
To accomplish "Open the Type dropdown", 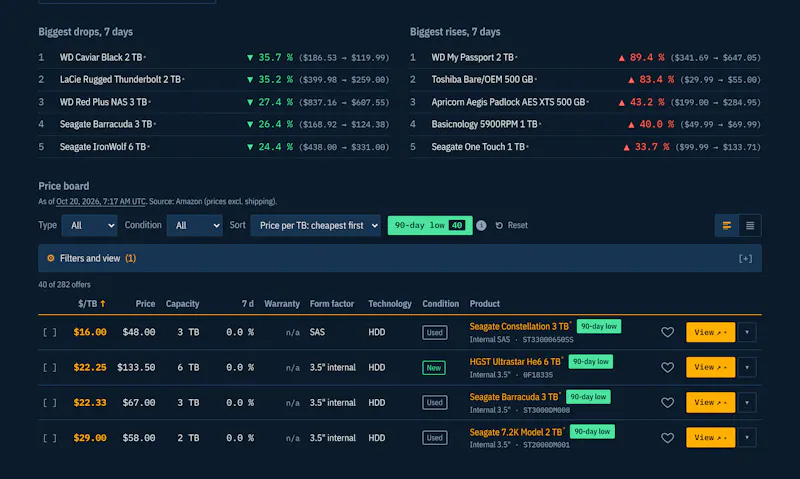I will [x=89, y=225].
